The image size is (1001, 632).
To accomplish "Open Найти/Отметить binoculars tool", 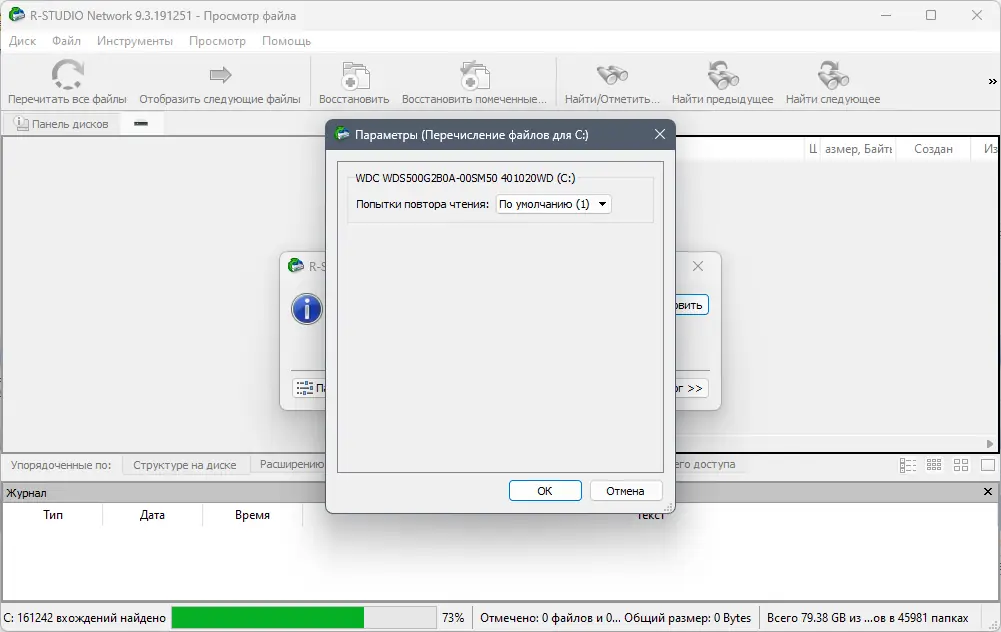I will point(612,75).
